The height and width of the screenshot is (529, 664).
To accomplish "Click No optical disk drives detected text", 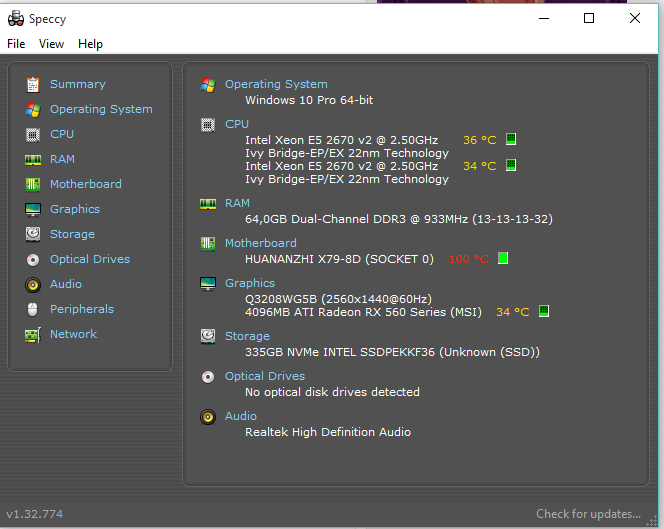I will [x=332, y=392].
